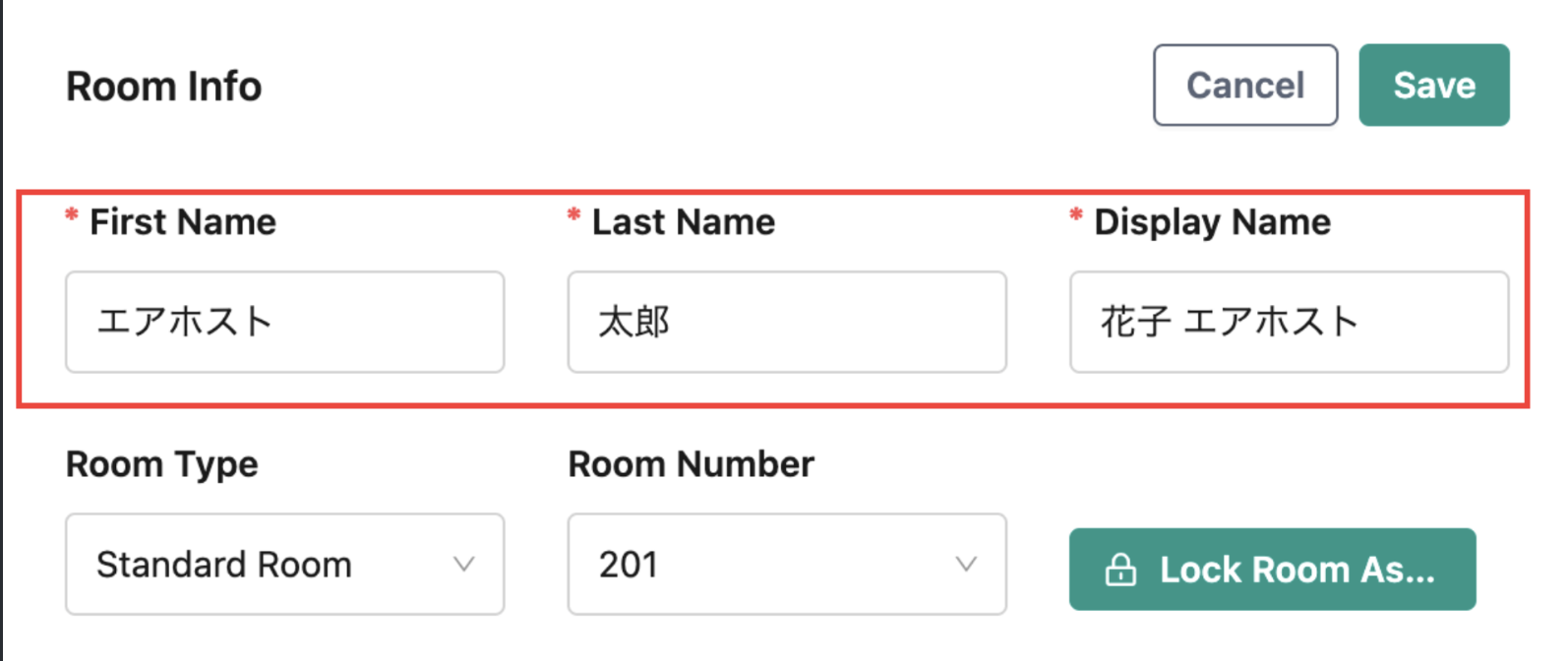The height and width of the screenshot is (661, 1568).
Task: Click the lock icon on Lock Room As button
Action: (x=1121, y=569)
